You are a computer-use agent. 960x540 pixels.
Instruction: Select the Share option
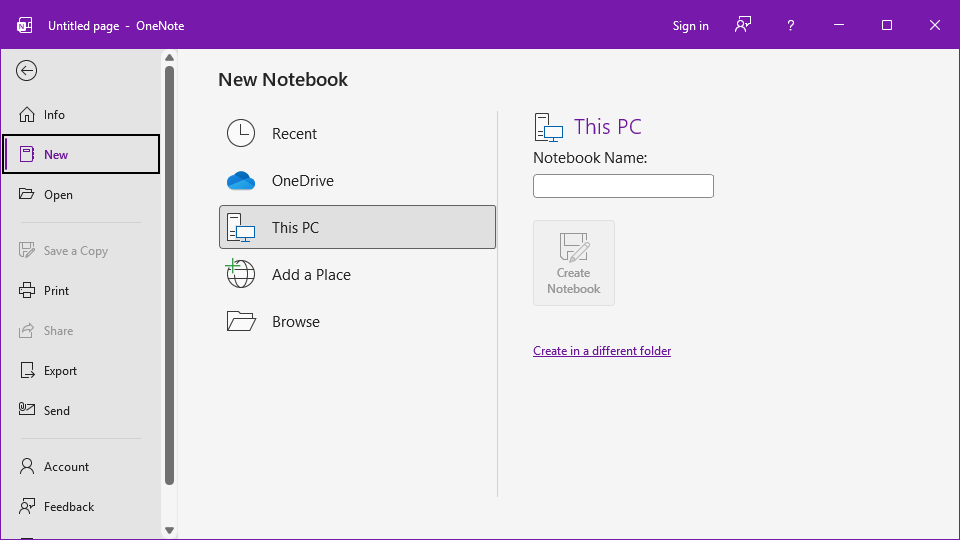point(81,331)
